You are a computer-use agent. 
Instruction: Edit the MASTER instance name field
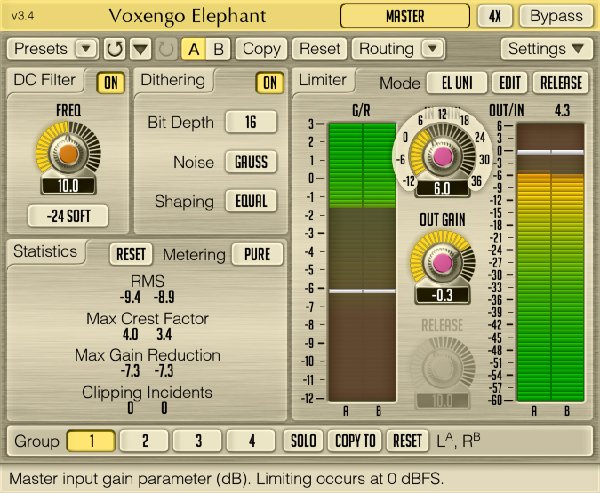point(405,16)
